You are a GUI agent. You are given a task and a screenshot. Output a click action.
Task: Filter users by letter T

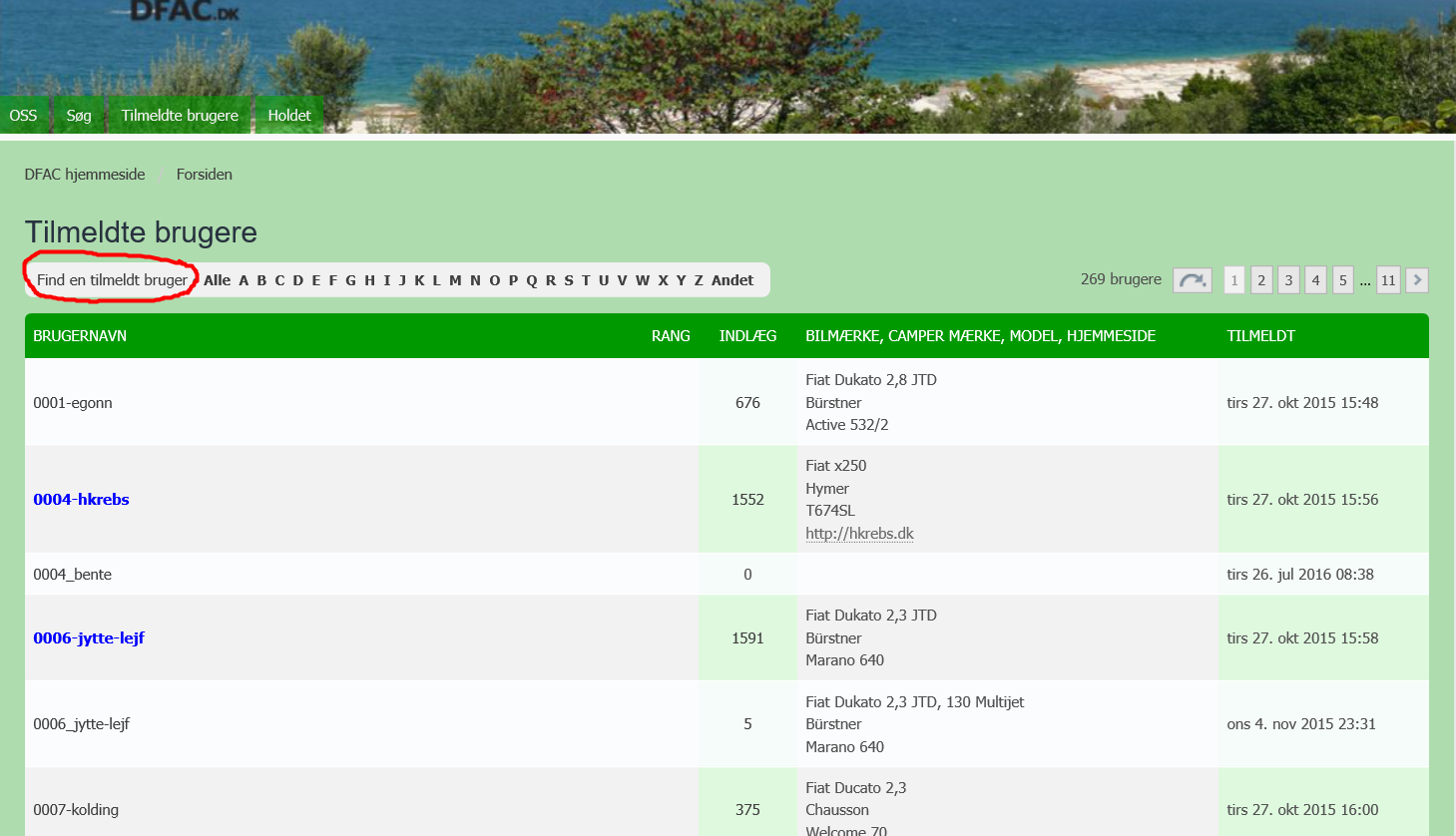586,280
